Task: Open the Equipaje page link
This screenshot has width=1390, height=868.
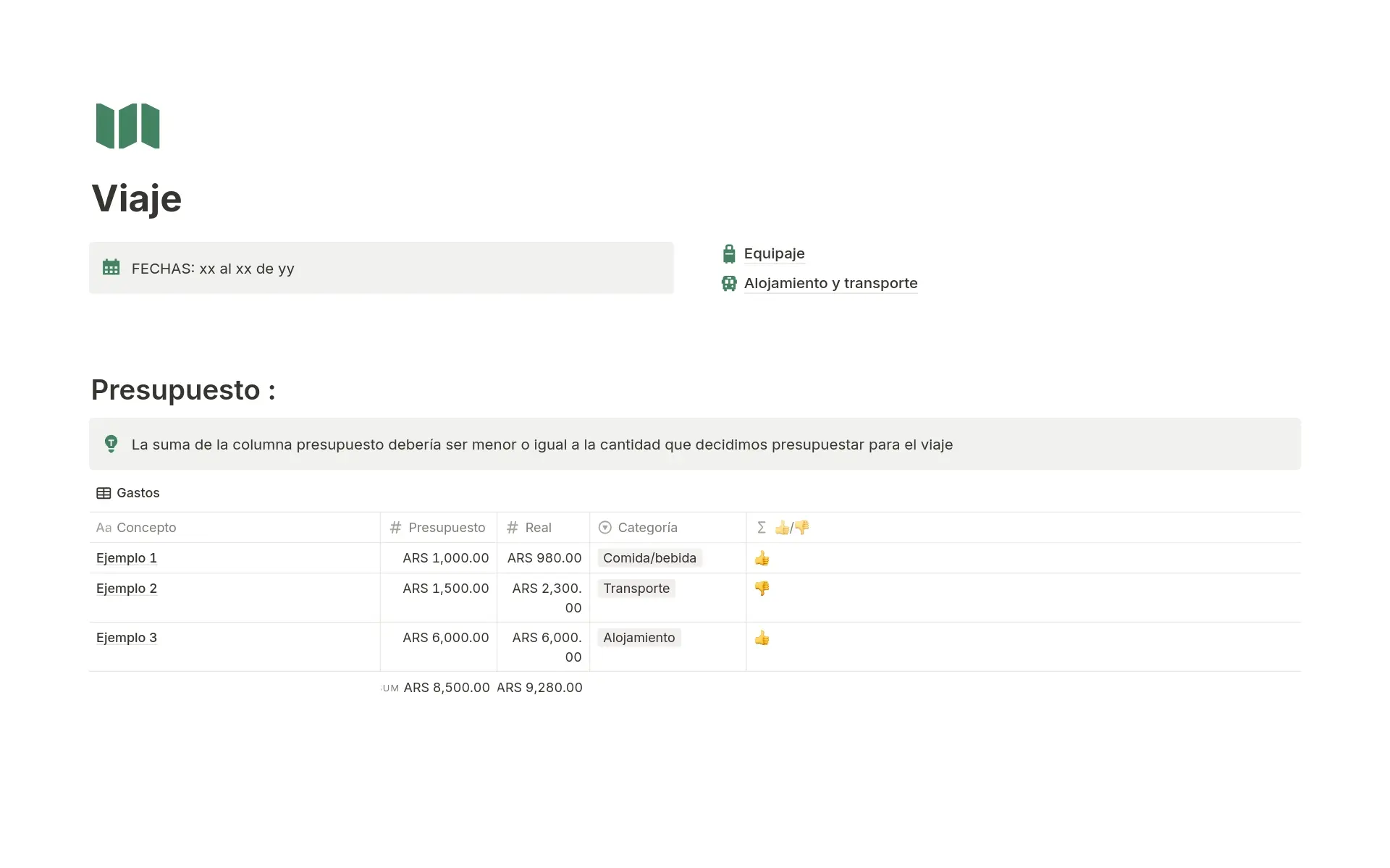Action: (774, 253)
